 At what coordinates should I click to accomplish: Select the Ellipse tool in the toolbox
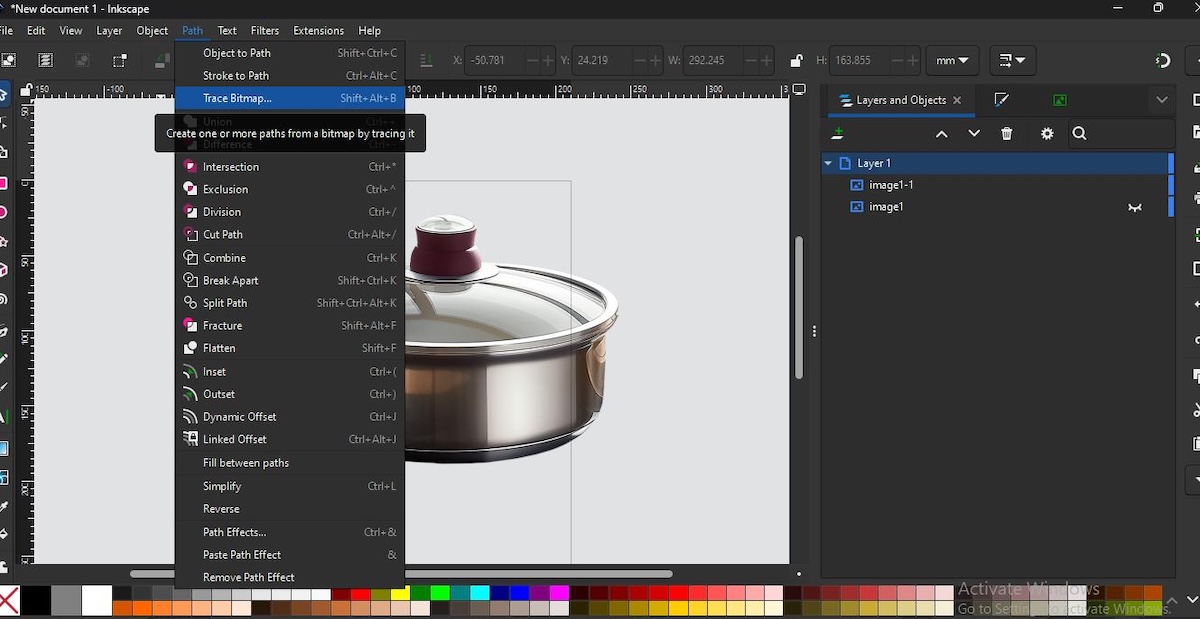pyautogui.click(x=4, y=212)
